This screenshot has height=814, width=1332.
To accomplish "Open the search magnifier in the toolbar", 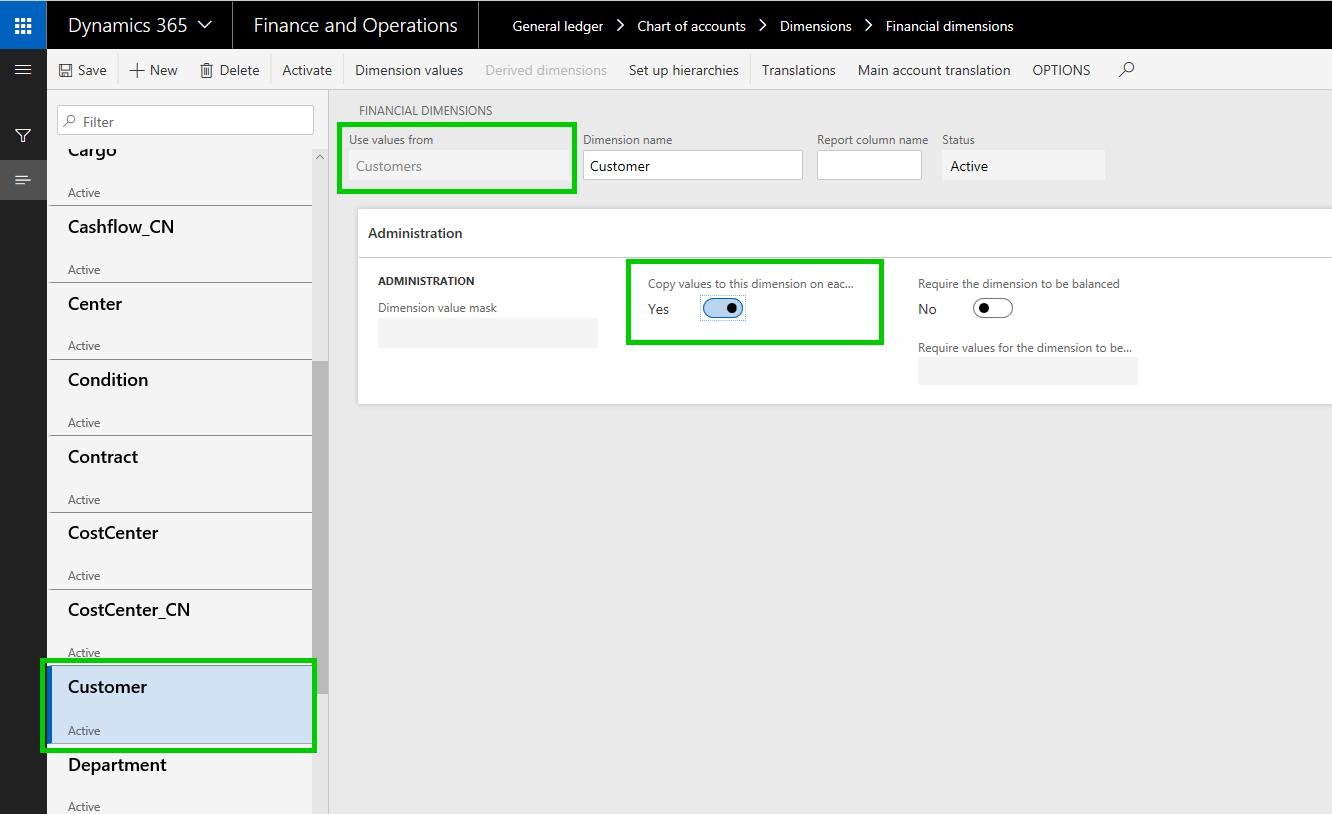I will (1126, 70).
